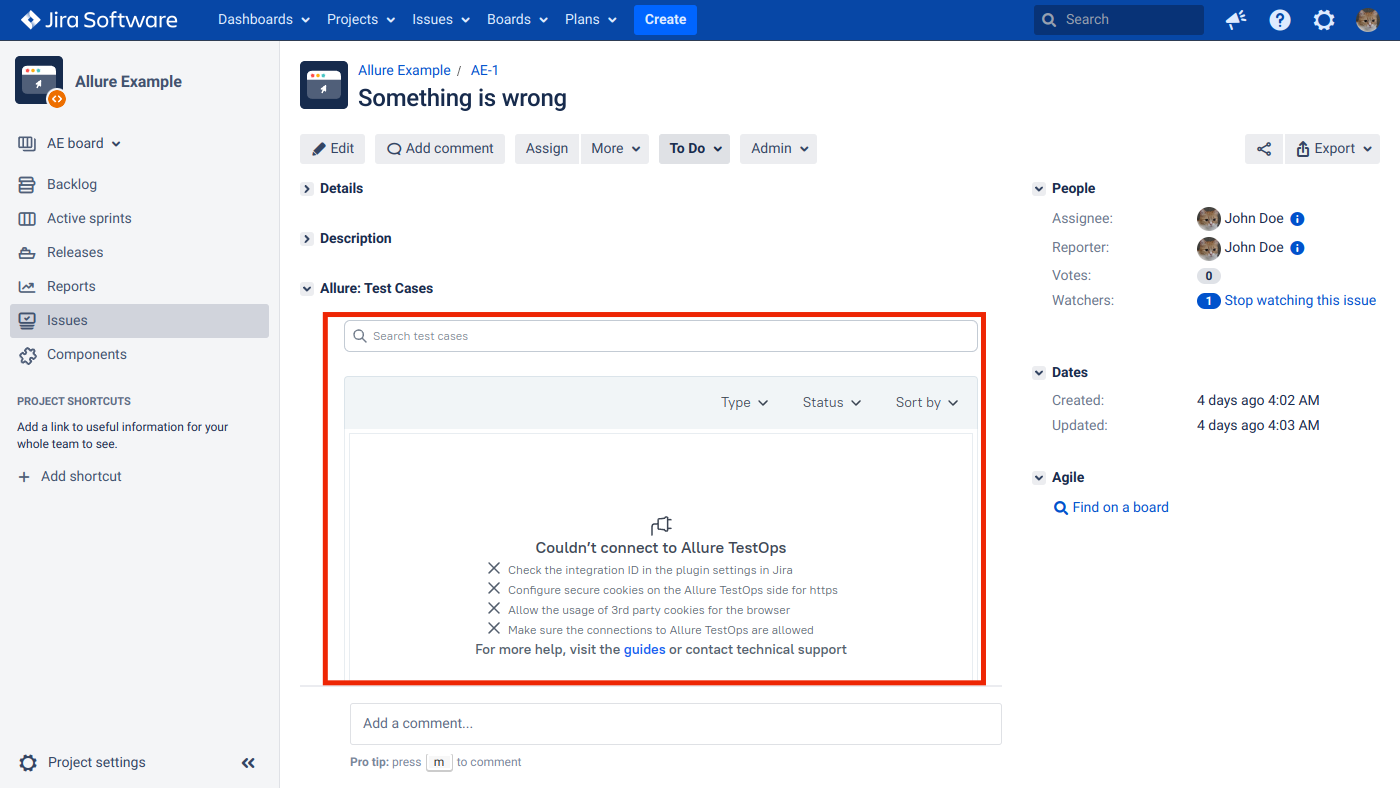Screen dimensions: 1400x788
Task: Click the share issue icon button
Action: point(1264,149)
